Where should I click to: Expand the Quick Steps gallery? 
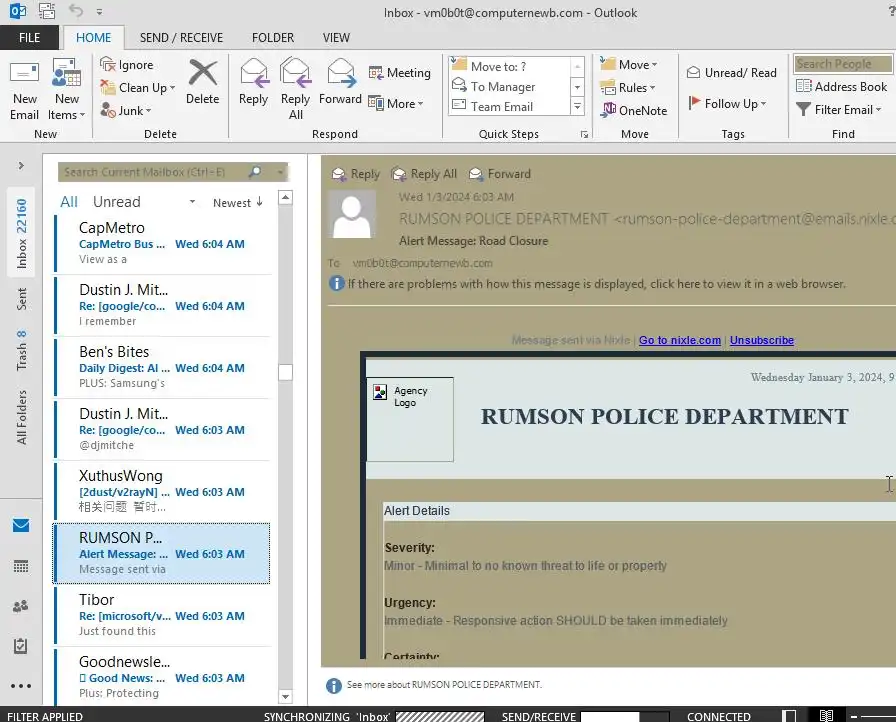pyautogui.click(x=577, y=106)
